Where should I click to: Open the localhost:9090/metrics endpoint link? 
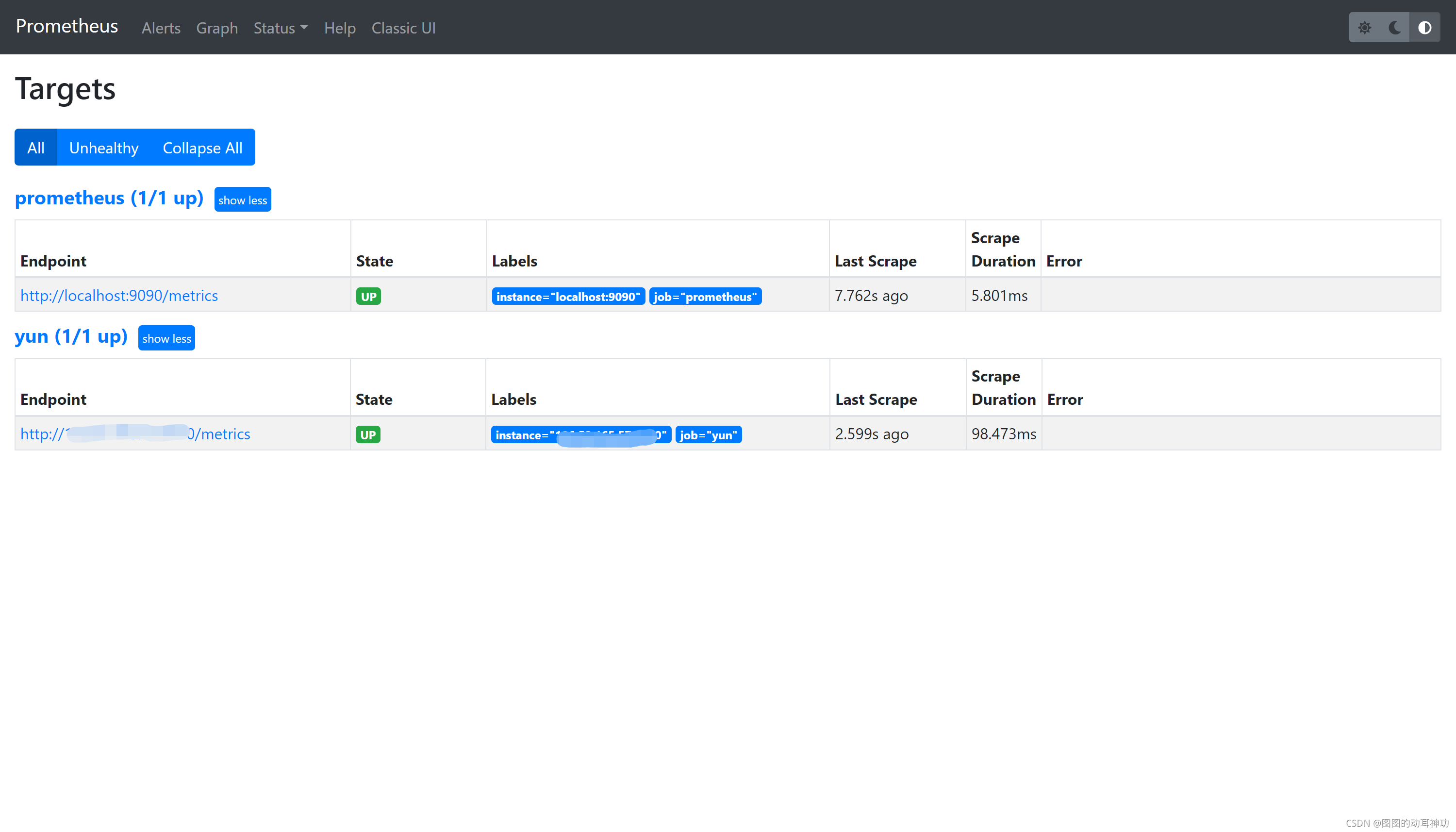tap(119, 296)
